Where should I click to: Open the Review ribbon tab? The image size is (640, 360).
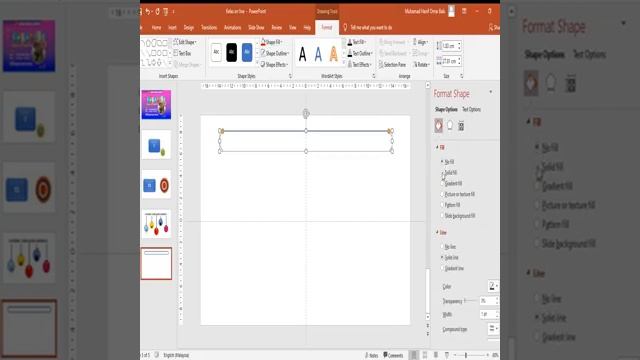click(277, 27)
